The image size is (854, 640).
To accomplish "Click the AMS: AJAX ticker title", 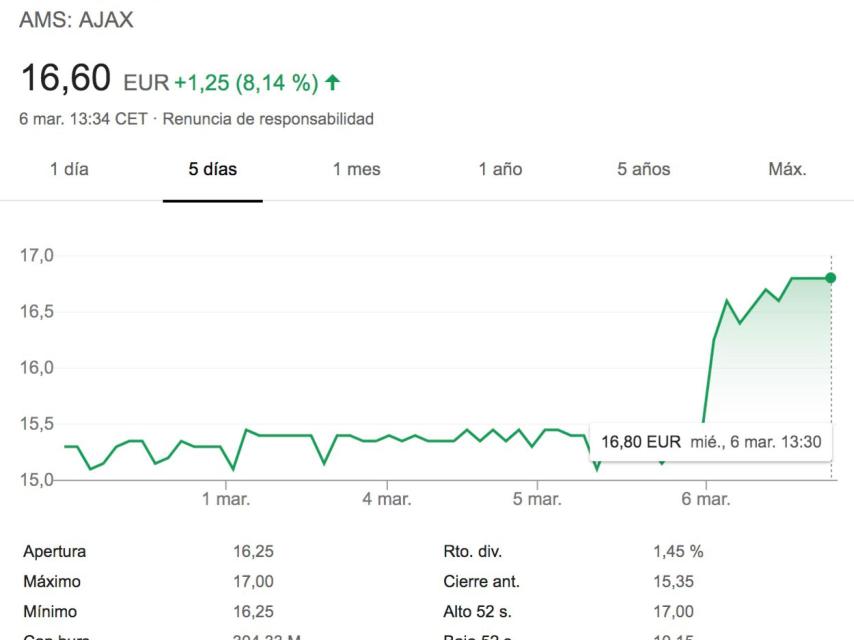I will pyautogui.click(x=76, y=20).
